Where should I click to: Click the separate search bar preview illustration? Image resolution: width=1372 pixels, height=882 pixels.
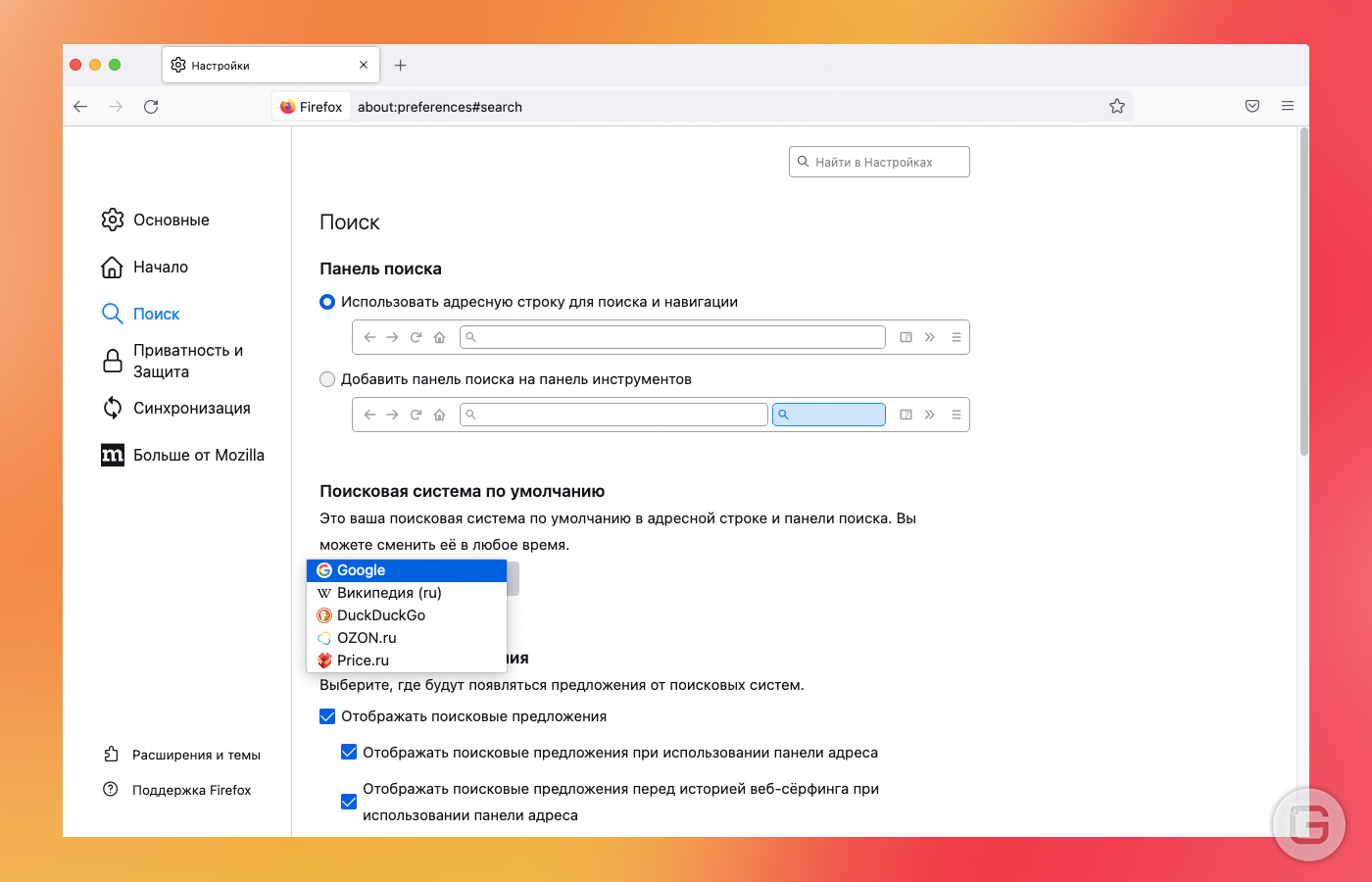(x=661, y=415)
